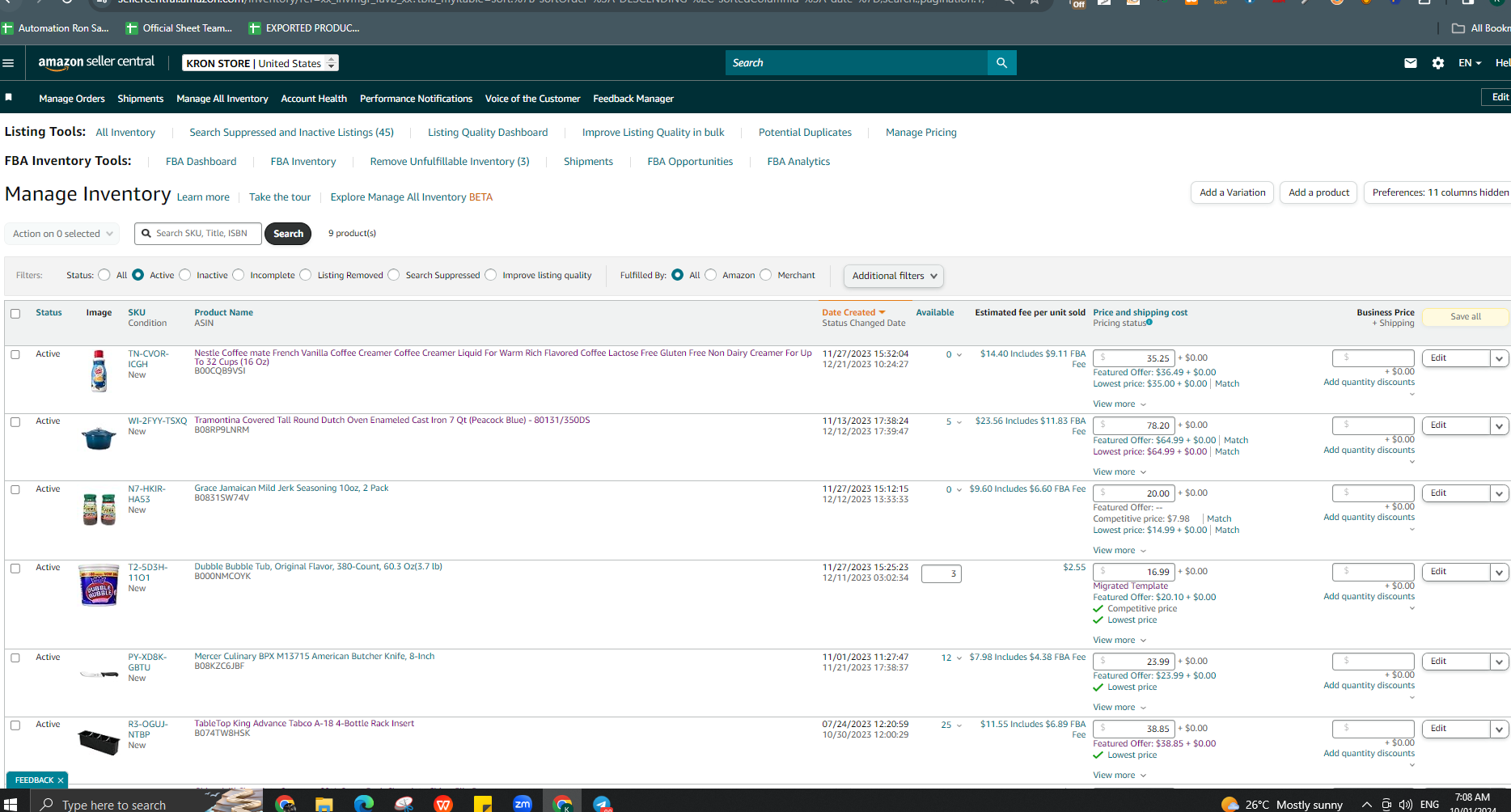Open the EN language dropdown
Screen dimensions: 1511x812
1470,63
